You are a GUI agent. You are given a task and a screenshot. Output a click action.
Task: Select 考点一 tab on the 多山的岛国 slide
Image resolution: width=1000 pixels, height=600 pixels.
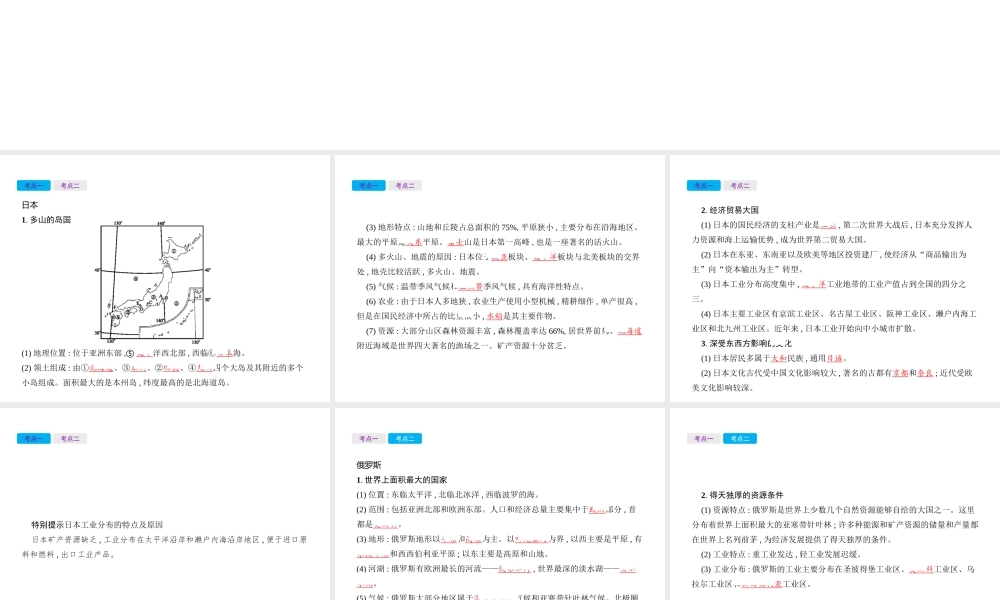(x=34, y=186)
